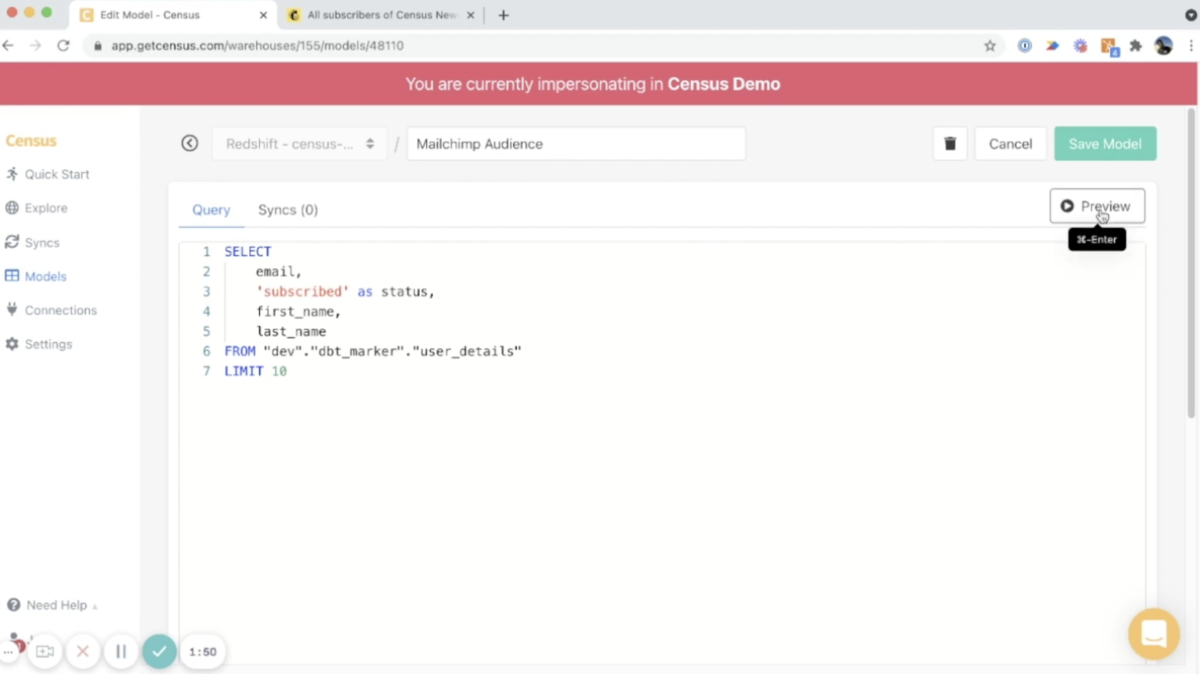The image size is (1200, 674).
Task: Click the Cancel button
Action: 1010,144
